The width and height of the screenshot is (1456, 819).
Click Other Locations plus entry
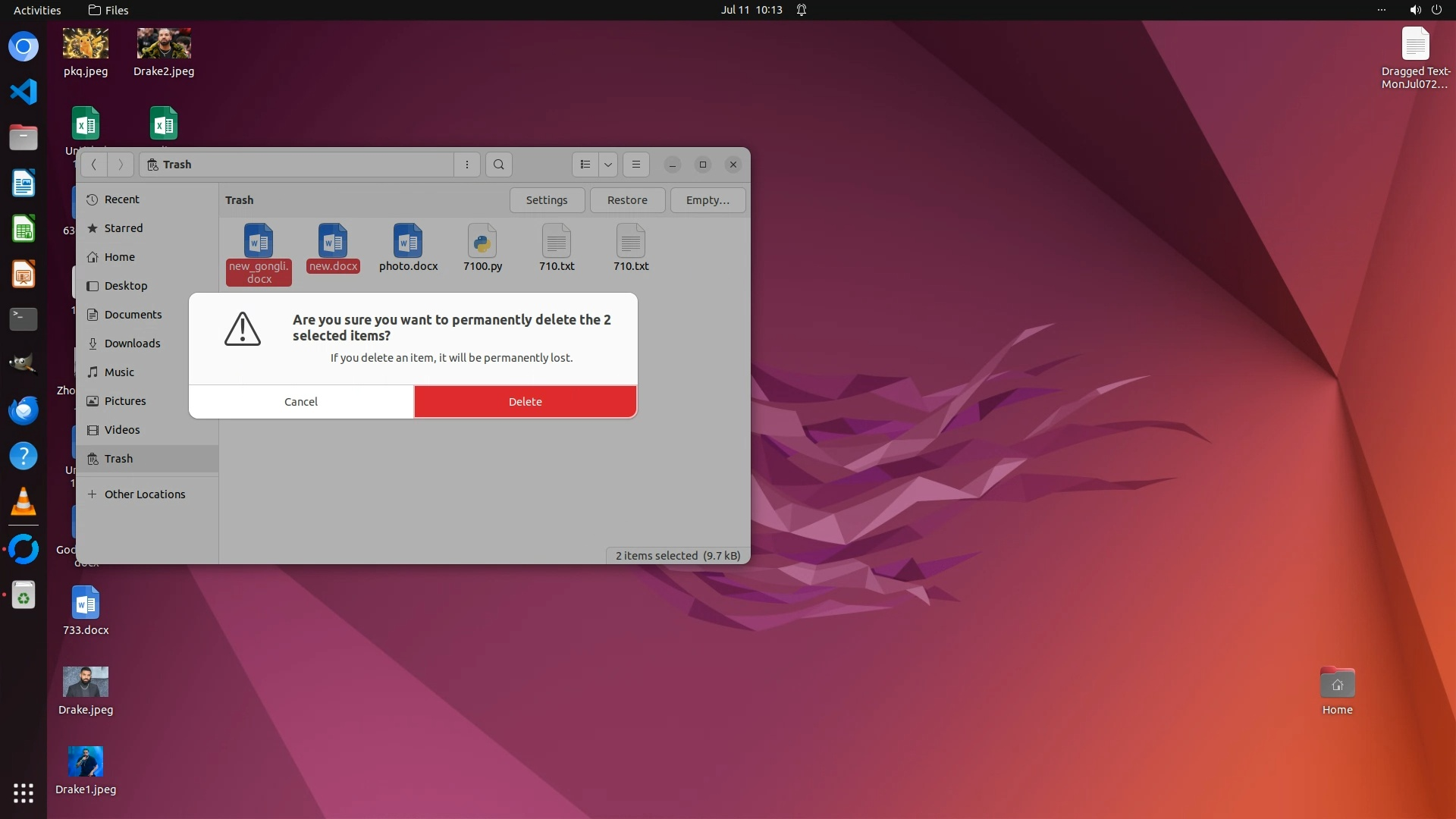[x=144, y=494]
